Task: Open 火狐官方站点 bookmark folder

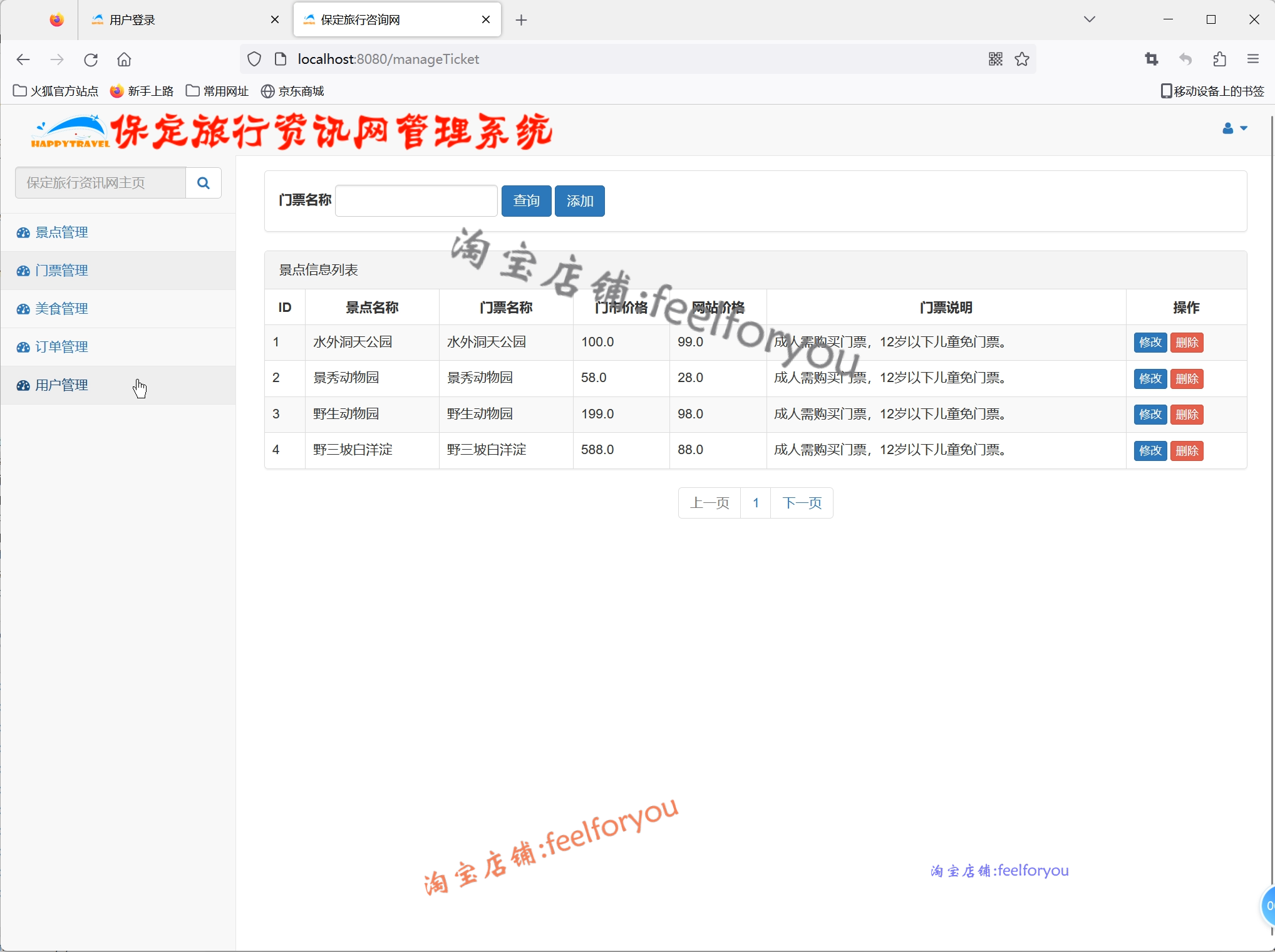Action: pyautogui.click(x=56, y=91)
